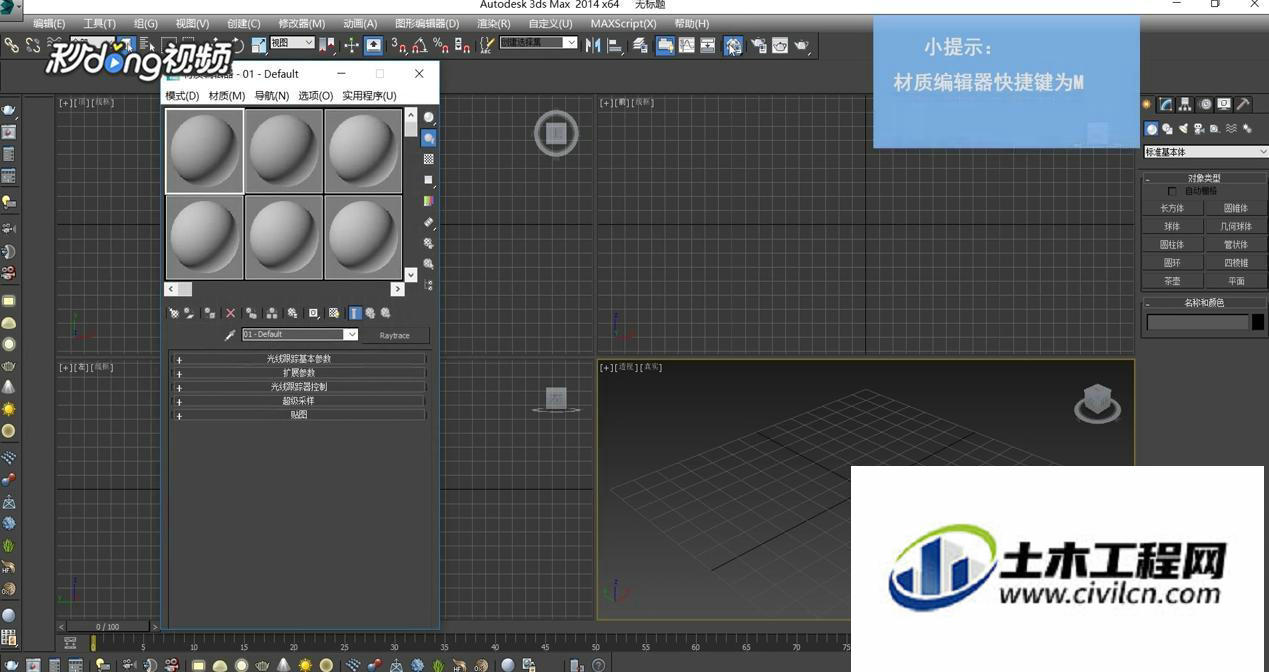
Task: Create a 长方体 box primitive
Action: [x=1172, y=209]
